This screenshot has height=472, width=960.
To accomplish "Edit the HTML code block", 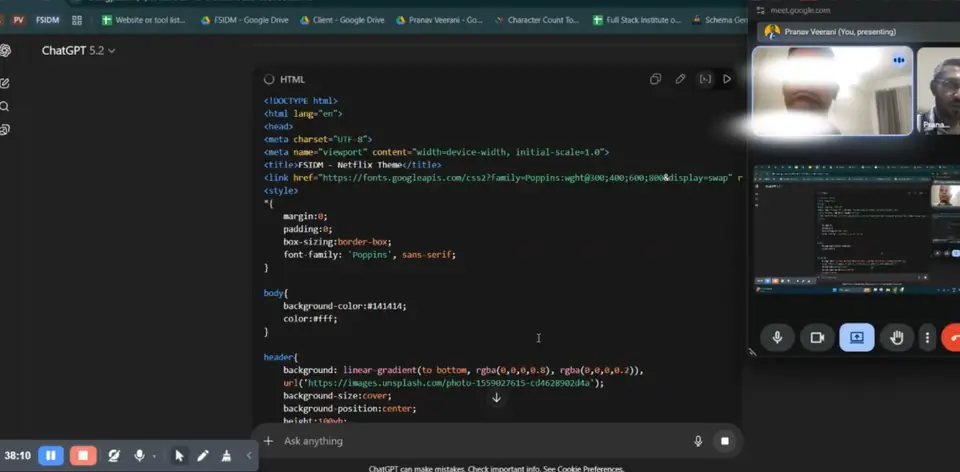I will coord(680,79).
